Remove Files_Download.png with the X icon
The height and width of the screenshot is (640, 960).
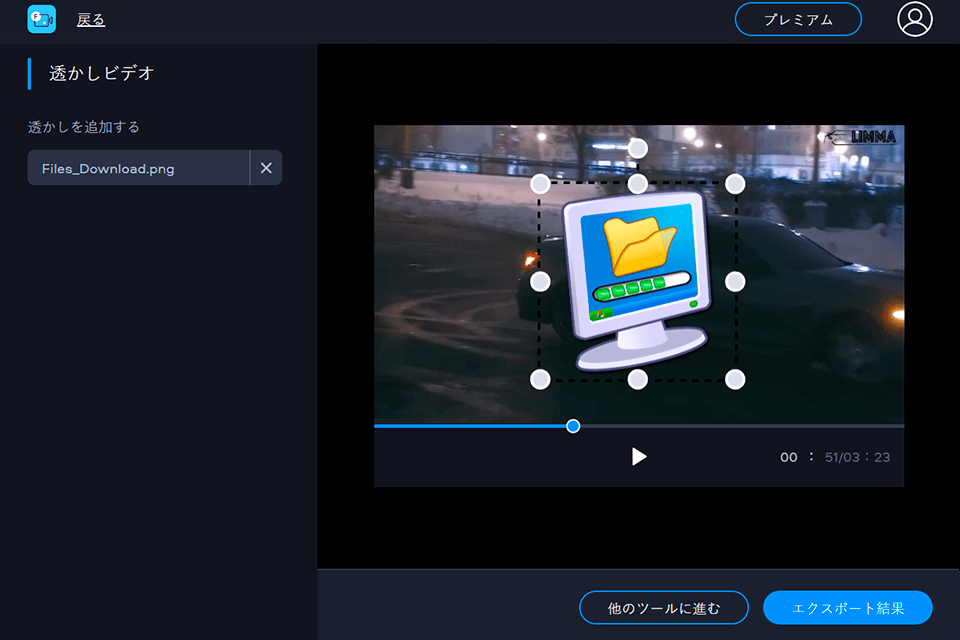click(266, 168)
